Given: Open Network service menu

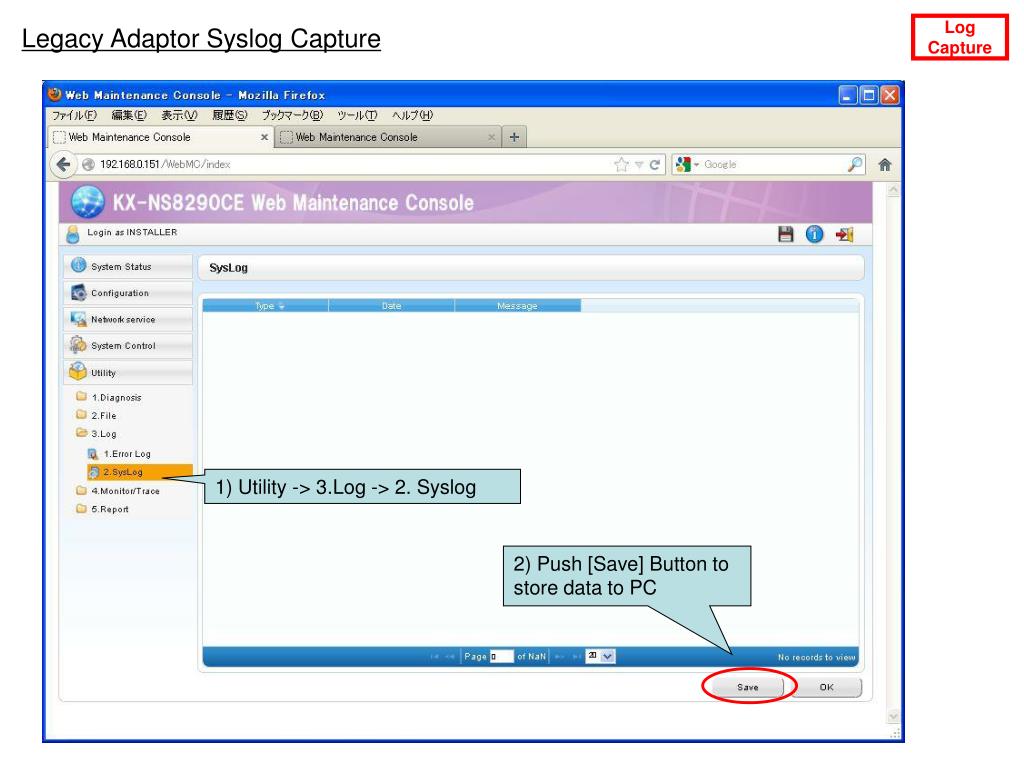Looking at the screenshot, I should click(x=129, y=319).
